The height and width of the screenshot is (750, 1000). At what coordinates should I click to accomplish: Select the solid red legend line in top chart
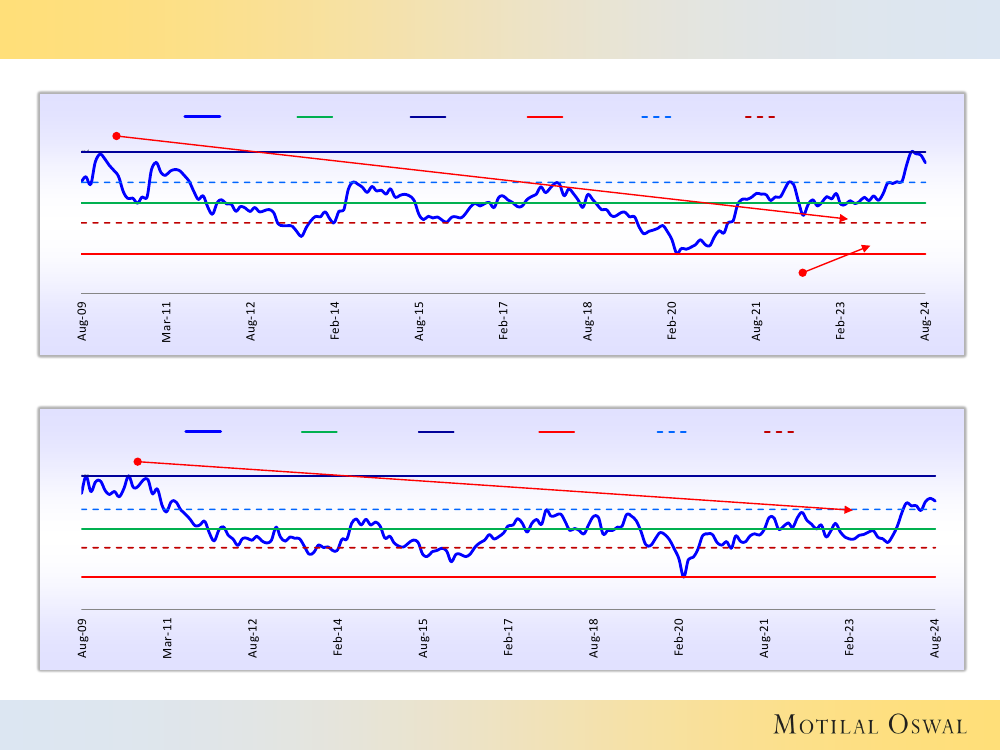[545, 117]
